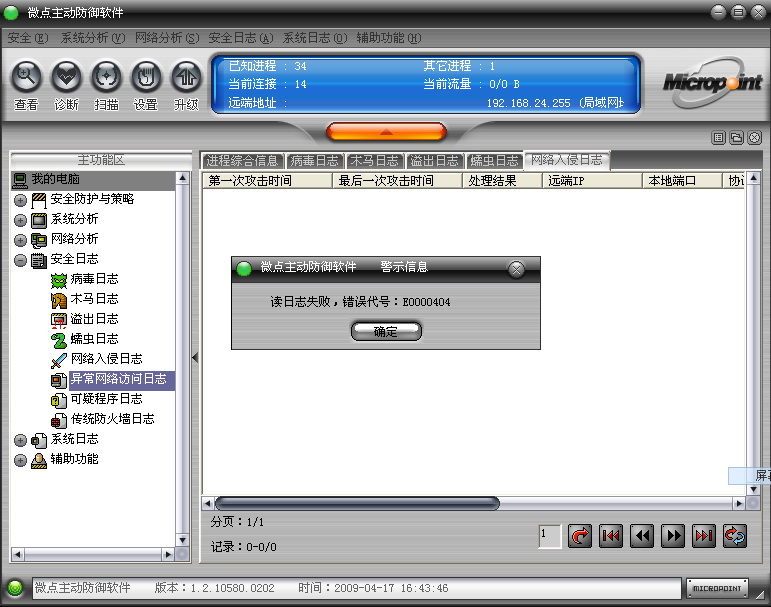Screen dimensions: 771x607
Task: Select the 网络入侵日志 tab
Action: coord(567,160)
